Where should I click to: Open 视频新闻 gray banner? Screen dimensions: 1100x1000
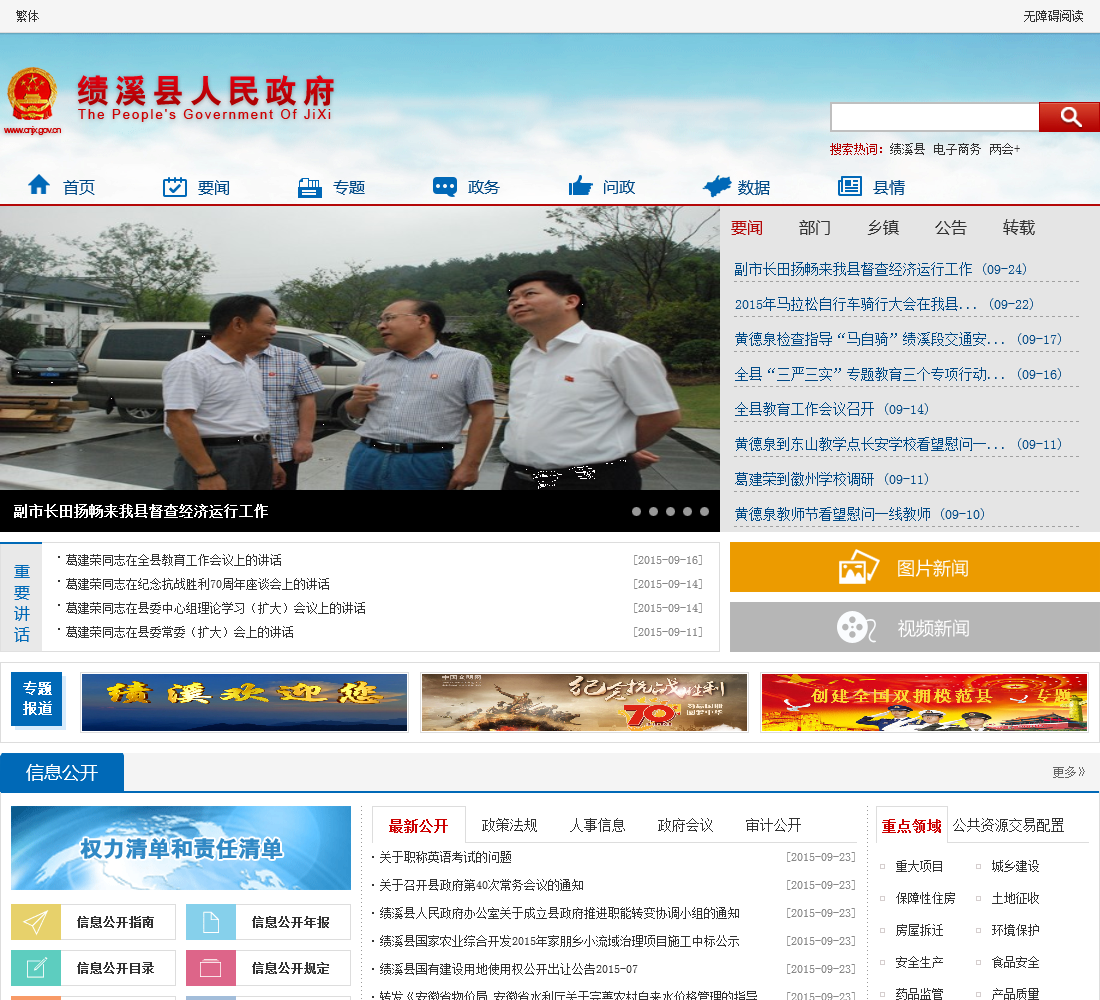click(x=915, y=627)
